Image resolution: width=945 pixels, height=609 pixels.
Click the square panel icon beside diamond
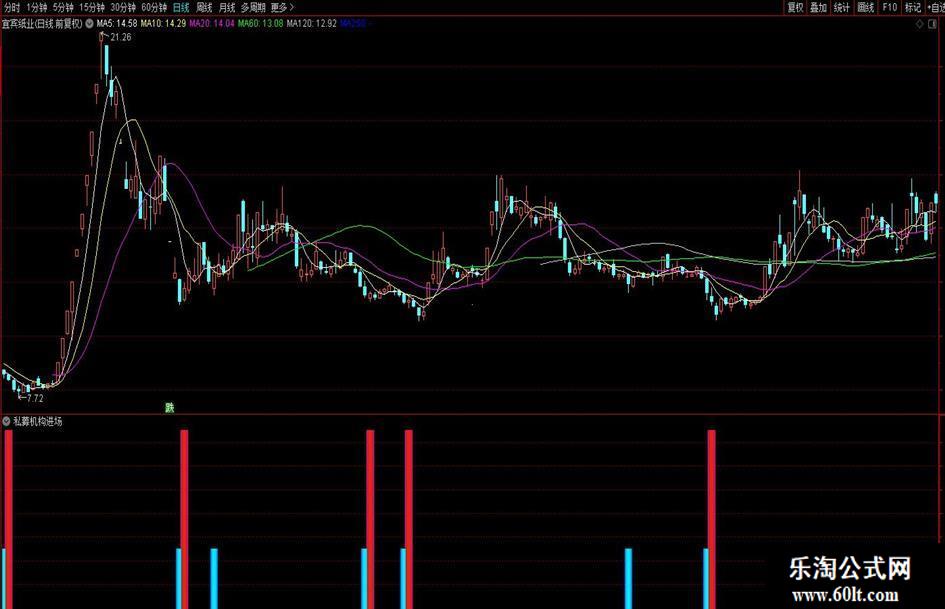pos(933,24)
